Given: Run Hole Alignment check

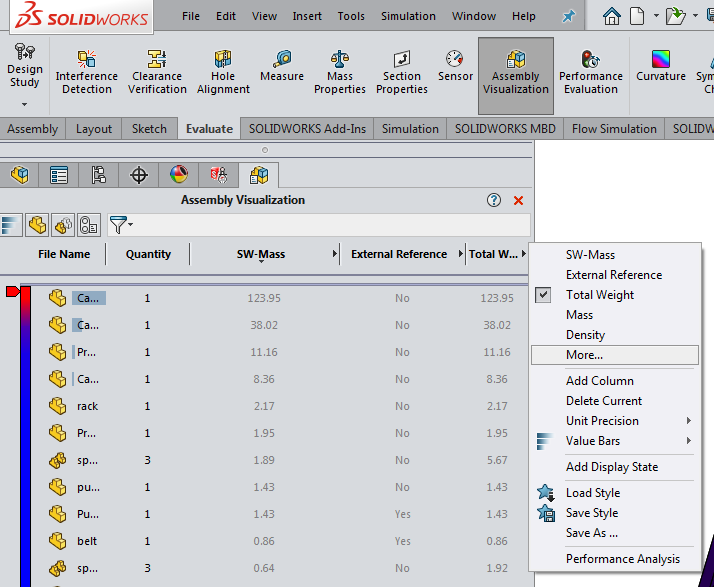Looking at the screenshot, I should (x=223, y=72).
